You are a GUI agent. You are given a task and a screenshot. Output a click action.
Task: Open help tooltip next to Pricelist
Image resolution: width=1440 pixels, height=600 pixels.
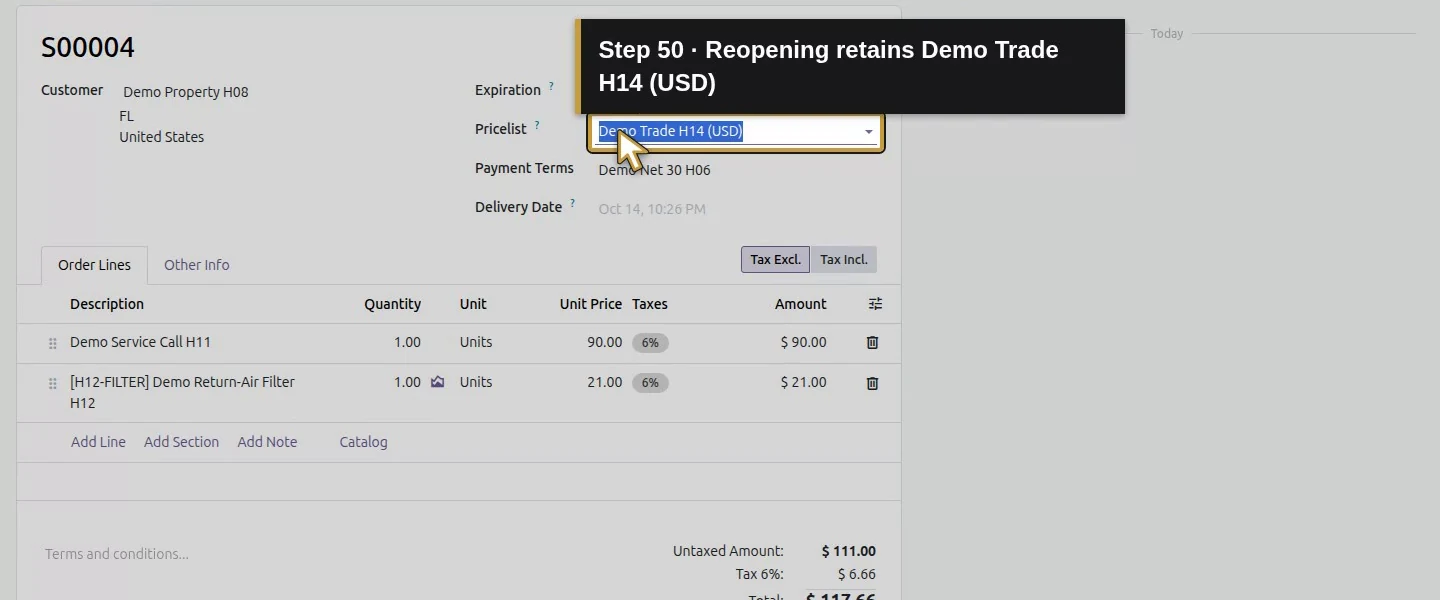537,126
